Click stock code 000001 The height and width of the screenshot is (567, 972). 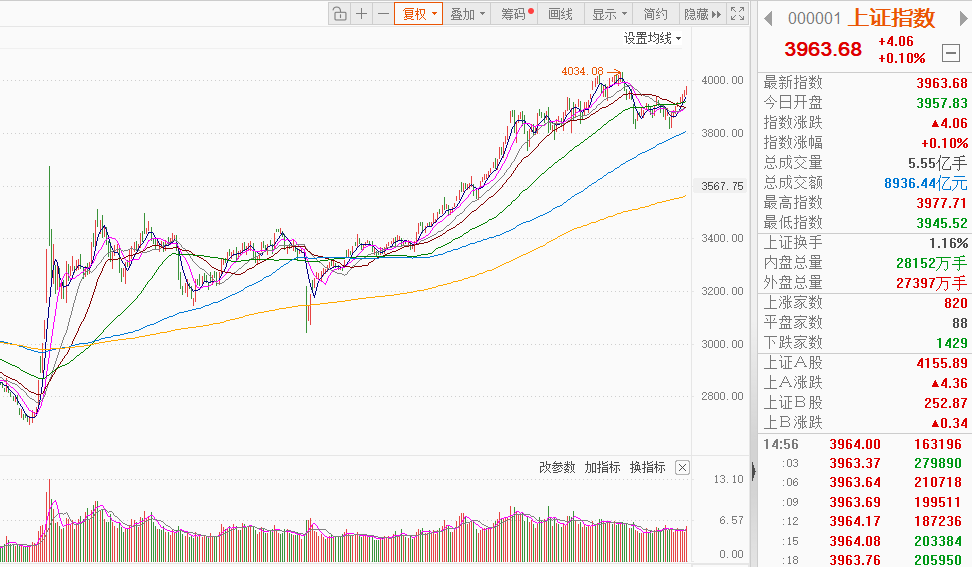pos(814,19)
